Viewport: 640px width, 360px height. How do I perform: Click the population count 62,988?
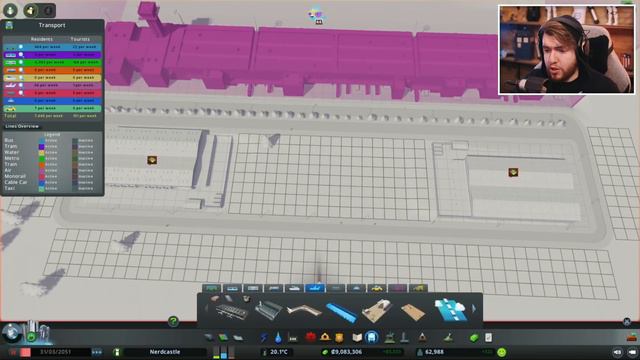[x=434, y=352]
